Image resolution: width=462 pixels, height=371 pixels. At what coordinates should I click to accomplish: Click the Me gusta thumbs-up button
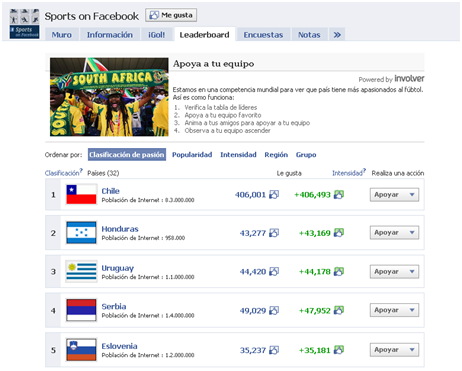tap(171, 15)
